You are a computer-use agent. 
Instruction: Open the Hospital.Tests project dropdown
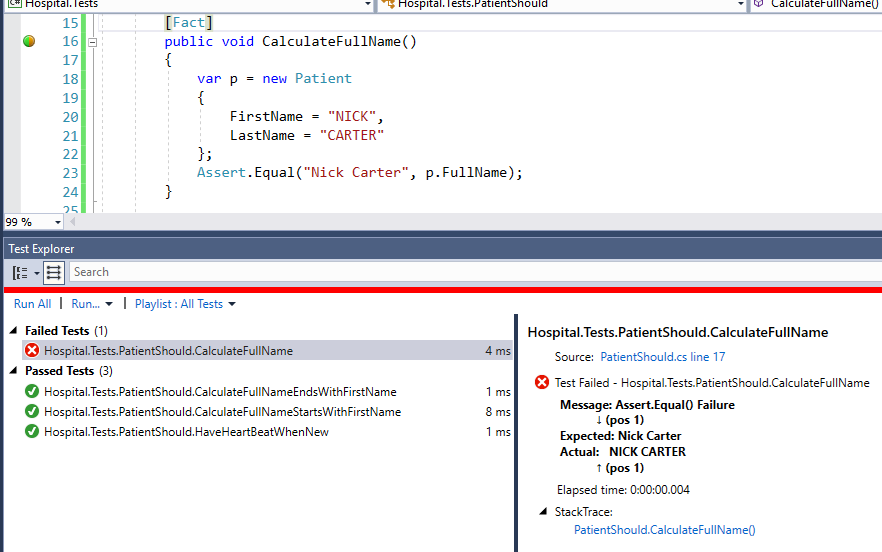tap(367, 4)
